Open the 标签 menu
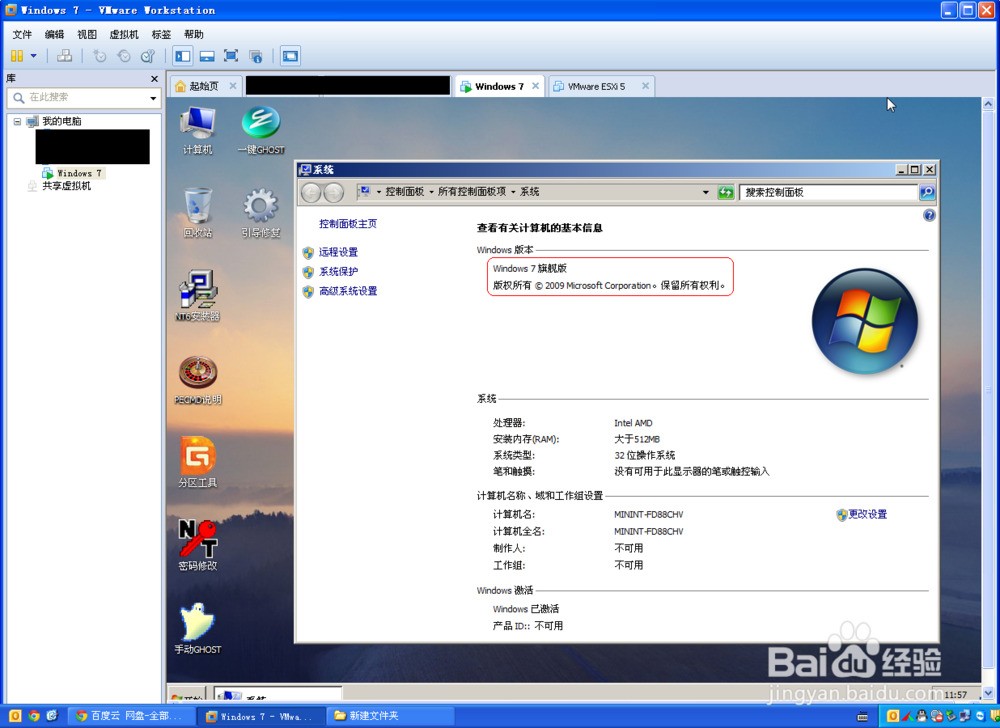This screenshot has width=1000, height=728. pos(161,34)
